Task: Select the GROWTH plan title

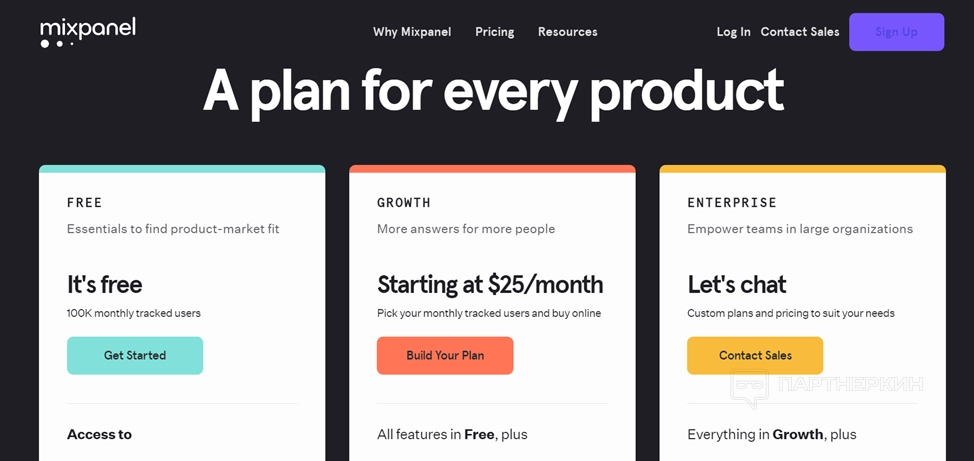Action: pos(404,203)
